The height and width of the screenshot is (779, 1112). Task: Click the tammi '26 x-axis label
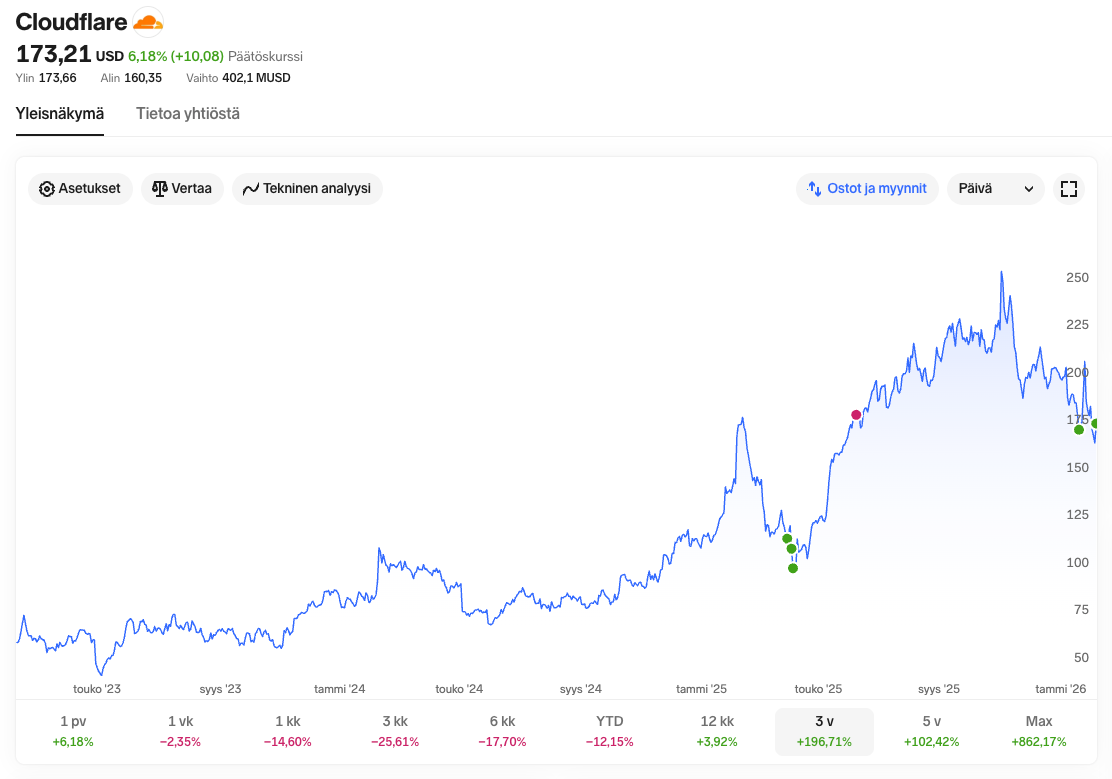(x=1061, y=689)
